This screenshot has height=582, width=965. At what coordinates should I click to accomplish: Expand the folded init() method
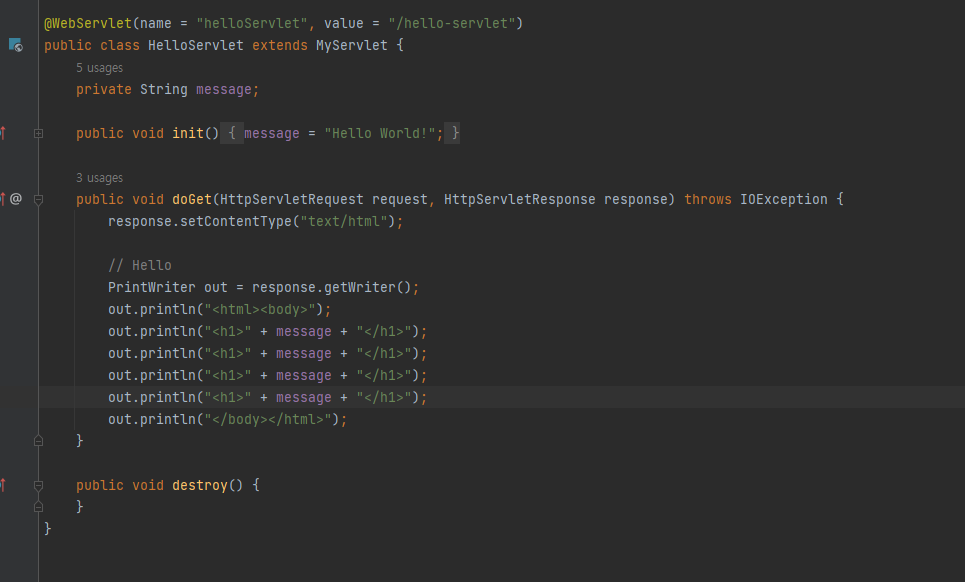coord(38,134)
